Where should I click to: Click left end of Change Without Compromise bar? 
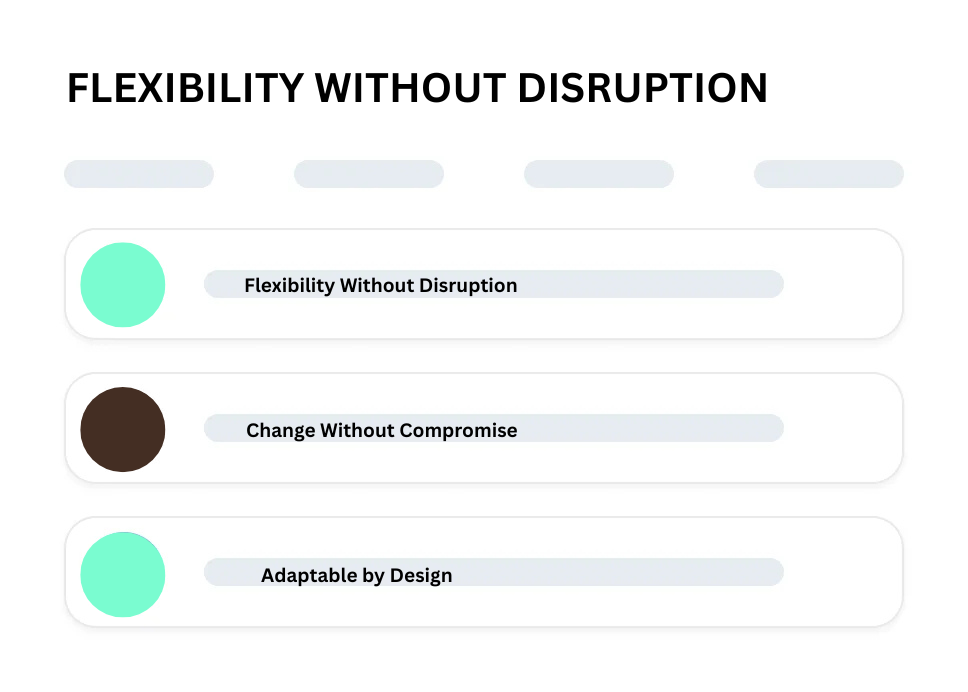220,428
